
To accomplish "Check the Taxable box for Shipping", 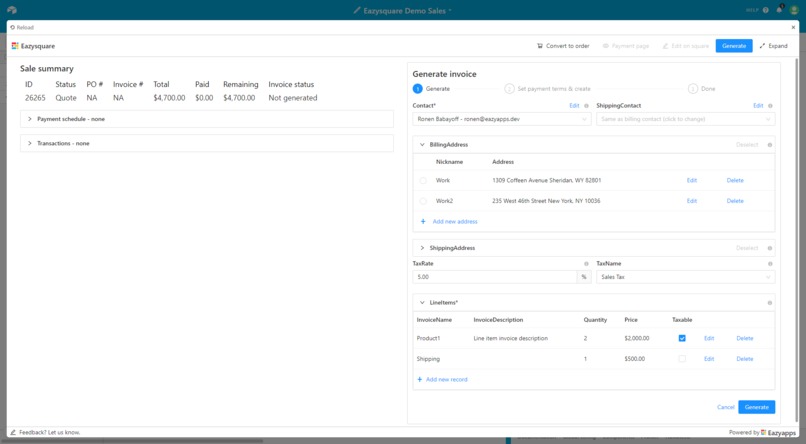I will 682,359.
